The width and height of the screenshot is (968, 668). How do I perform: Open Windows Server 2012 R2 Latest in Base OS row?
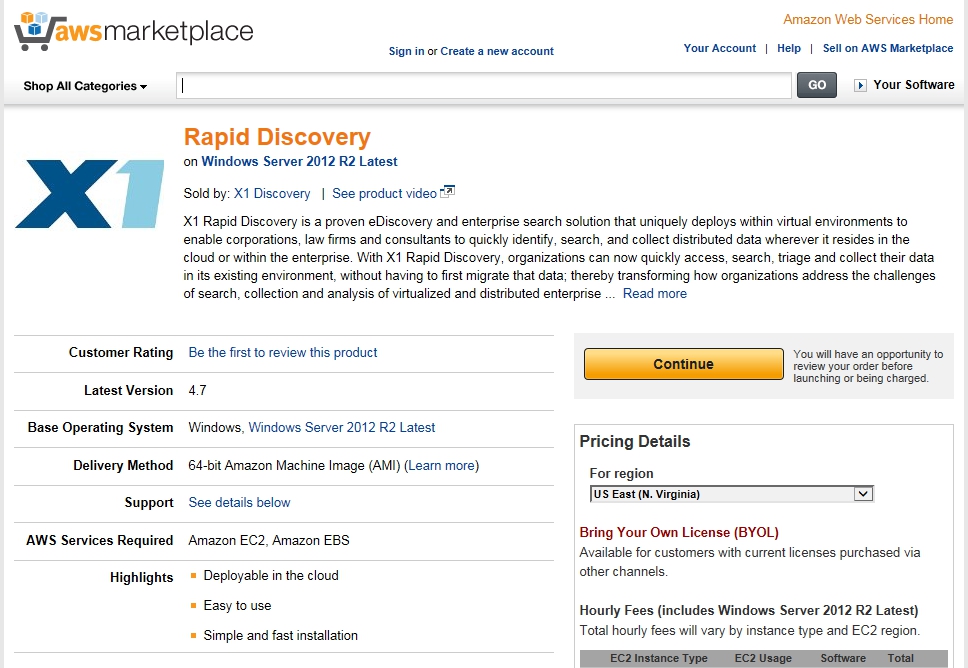pos(342,427)
